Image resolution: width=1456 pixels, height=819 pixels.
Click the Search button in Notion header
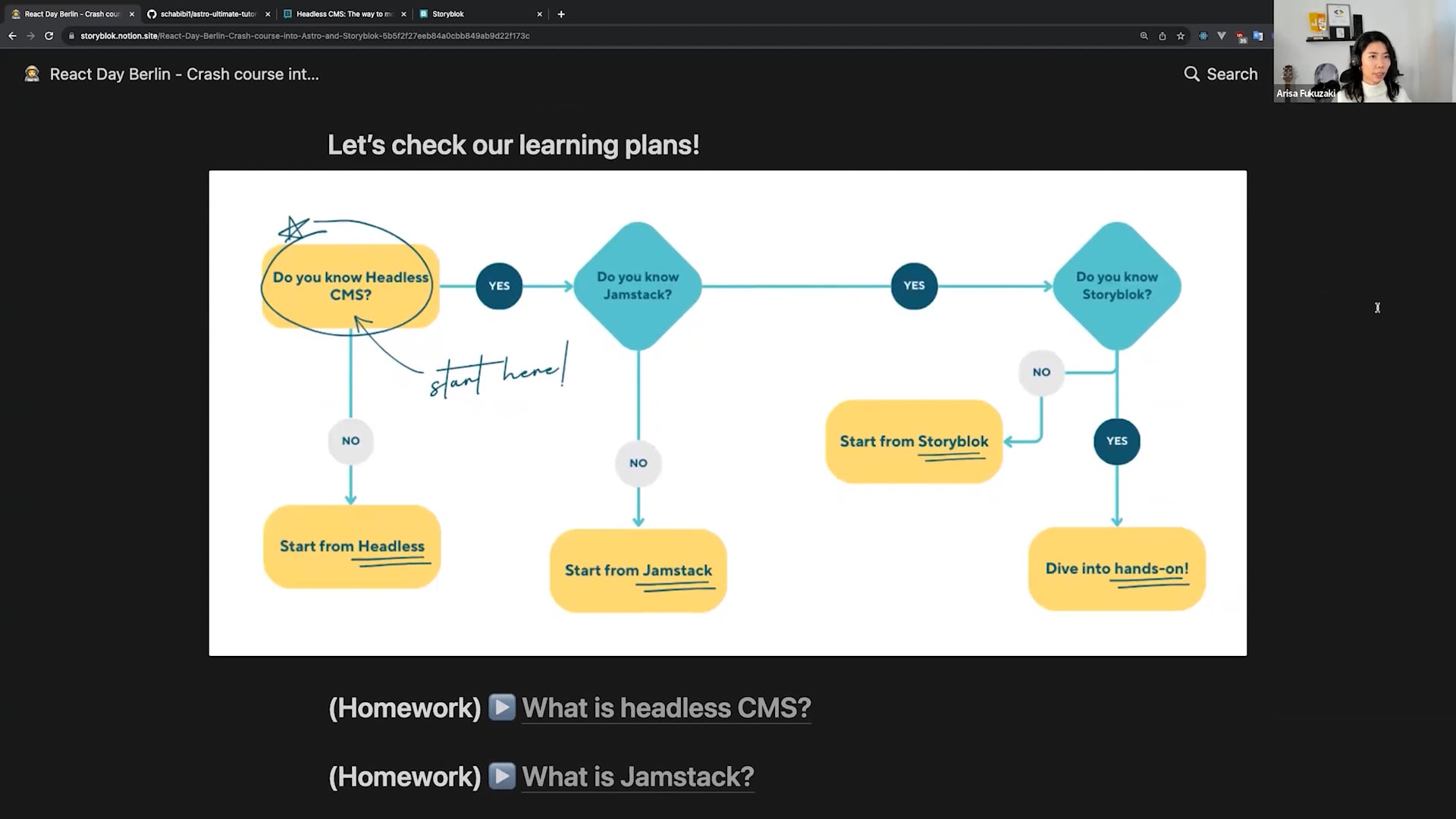pos(1221,74)
